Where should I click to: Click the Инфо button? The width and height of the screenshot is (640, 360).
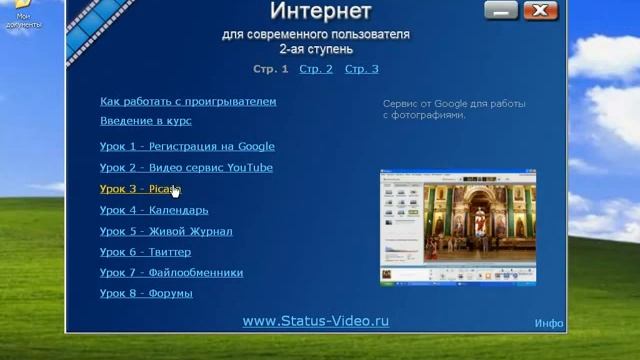(x=549, y=323)
